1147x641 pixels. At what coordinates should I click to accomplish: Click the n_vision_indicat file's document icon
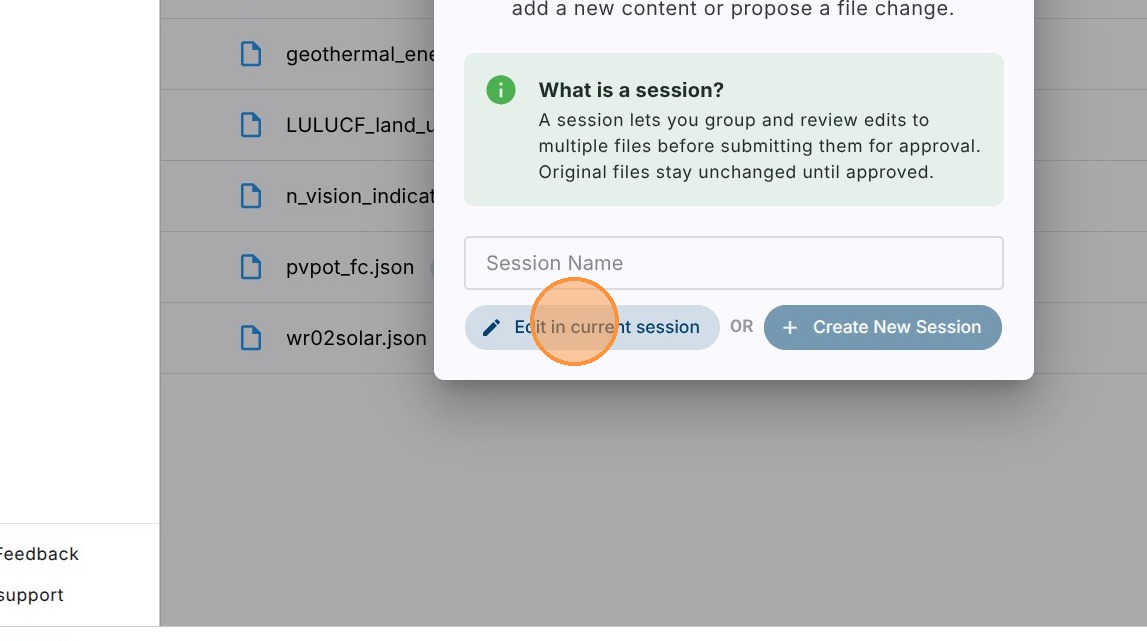(x=251, y=196)
